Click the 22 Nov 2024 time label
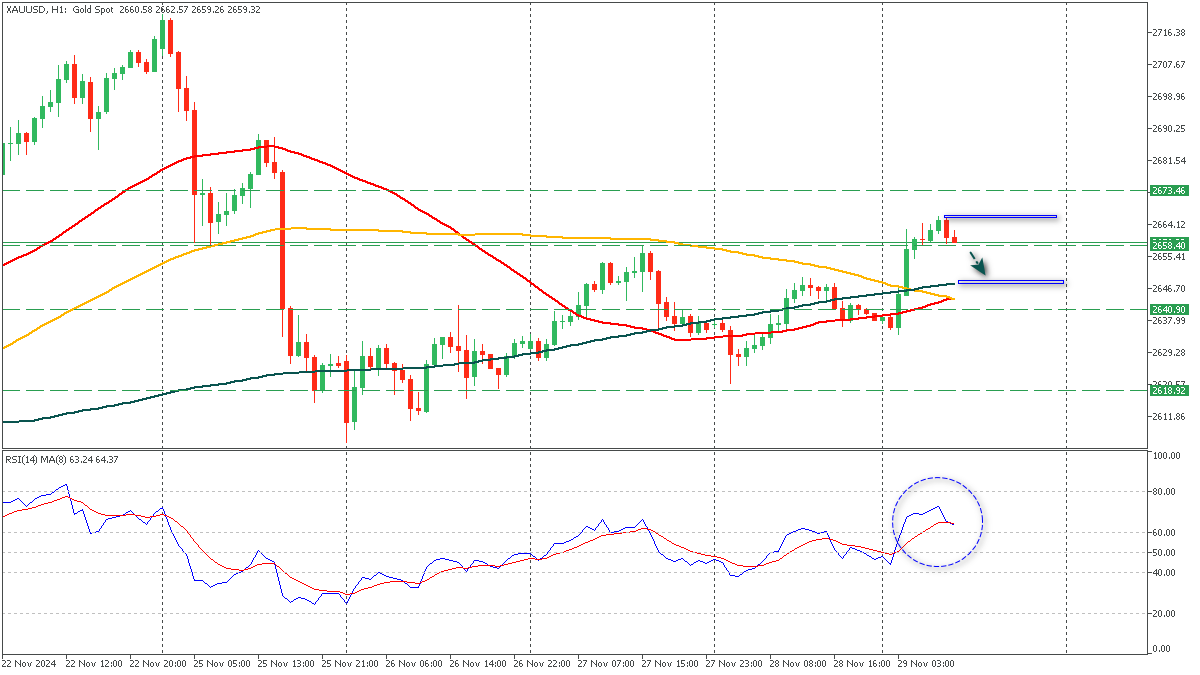 [28, 663]
